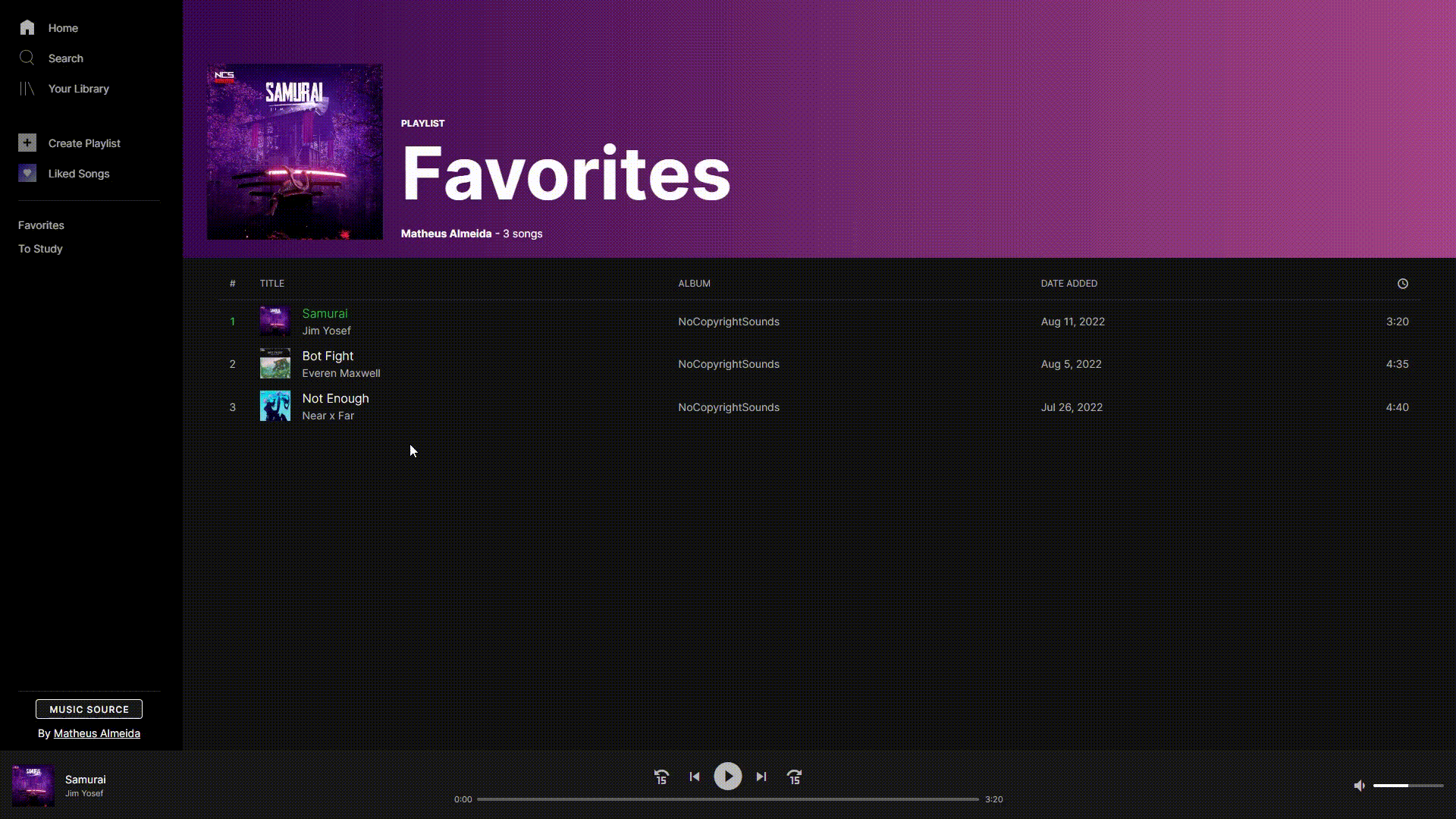The width and height of the screenshot is (1456, 819).
Task: Open To Study playlist in sidebar
Action: (40, 249)
